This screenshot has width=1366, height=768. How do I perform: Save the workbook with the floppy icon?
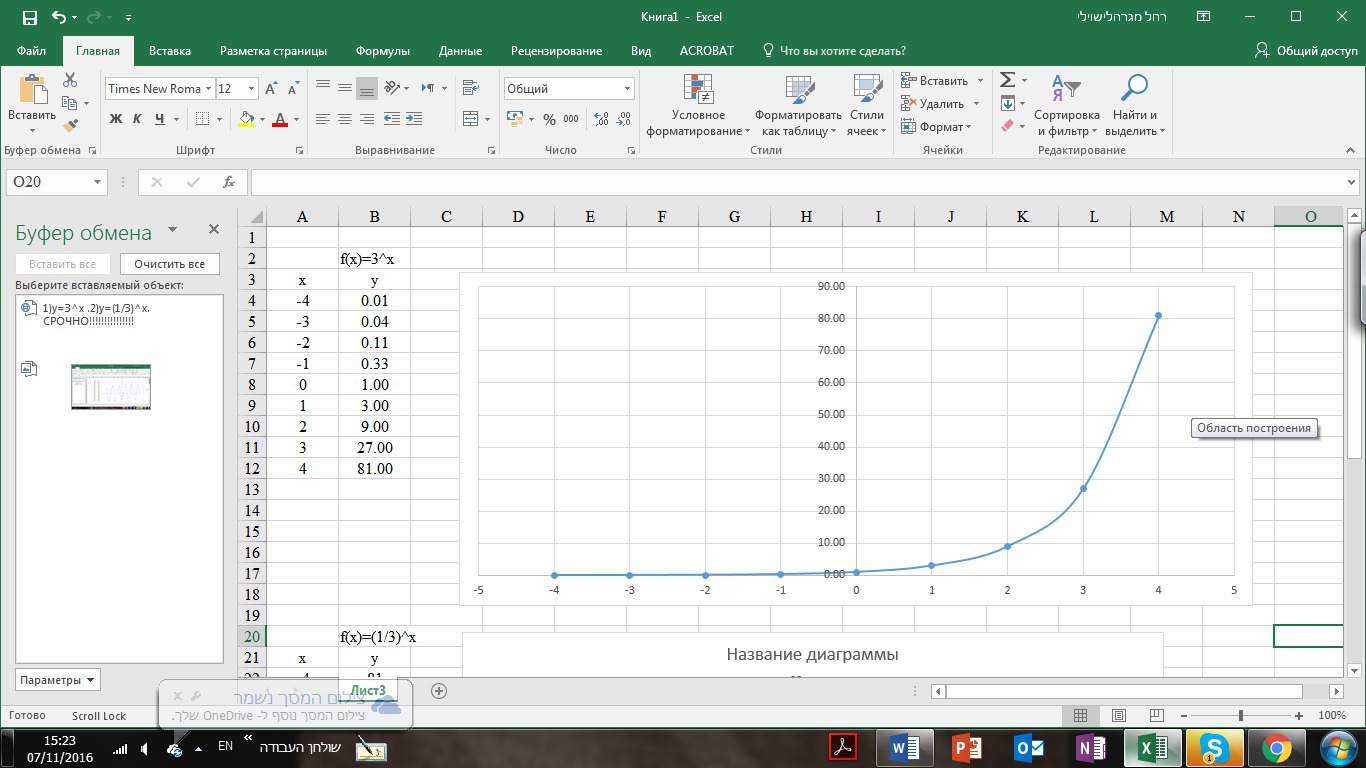click(29, 17)
